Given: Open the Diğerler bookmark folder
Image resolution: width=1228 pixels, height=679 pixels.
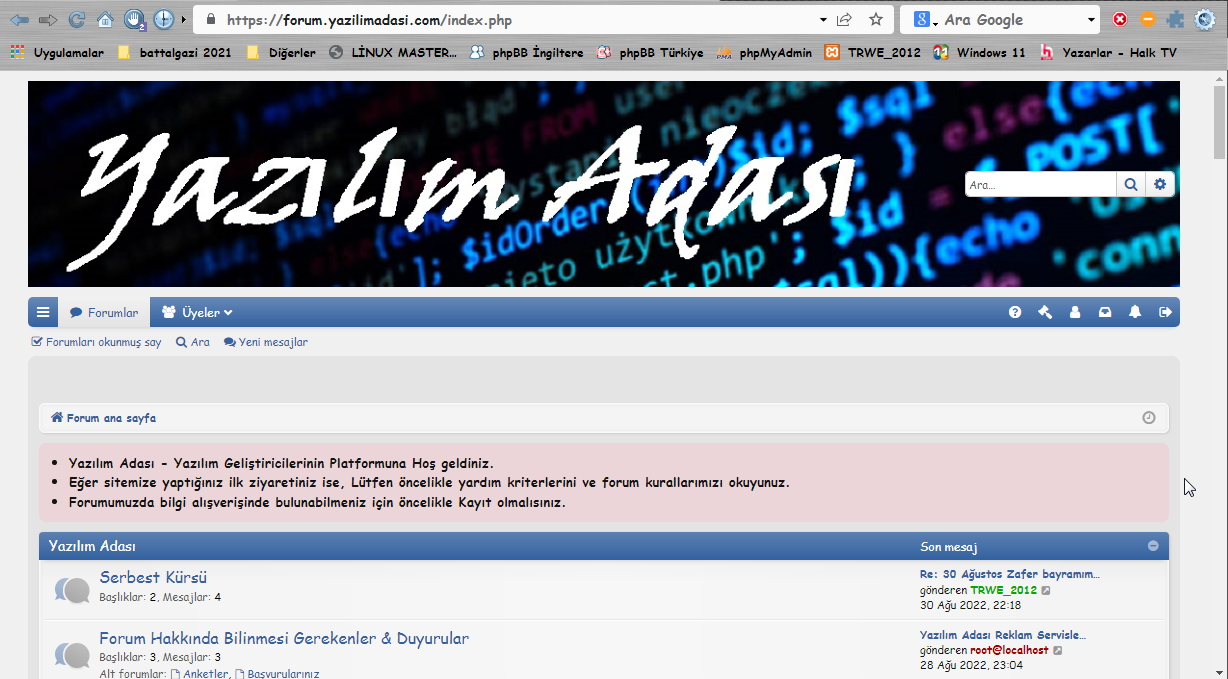Looking at the screenshot, I should 281,53.
